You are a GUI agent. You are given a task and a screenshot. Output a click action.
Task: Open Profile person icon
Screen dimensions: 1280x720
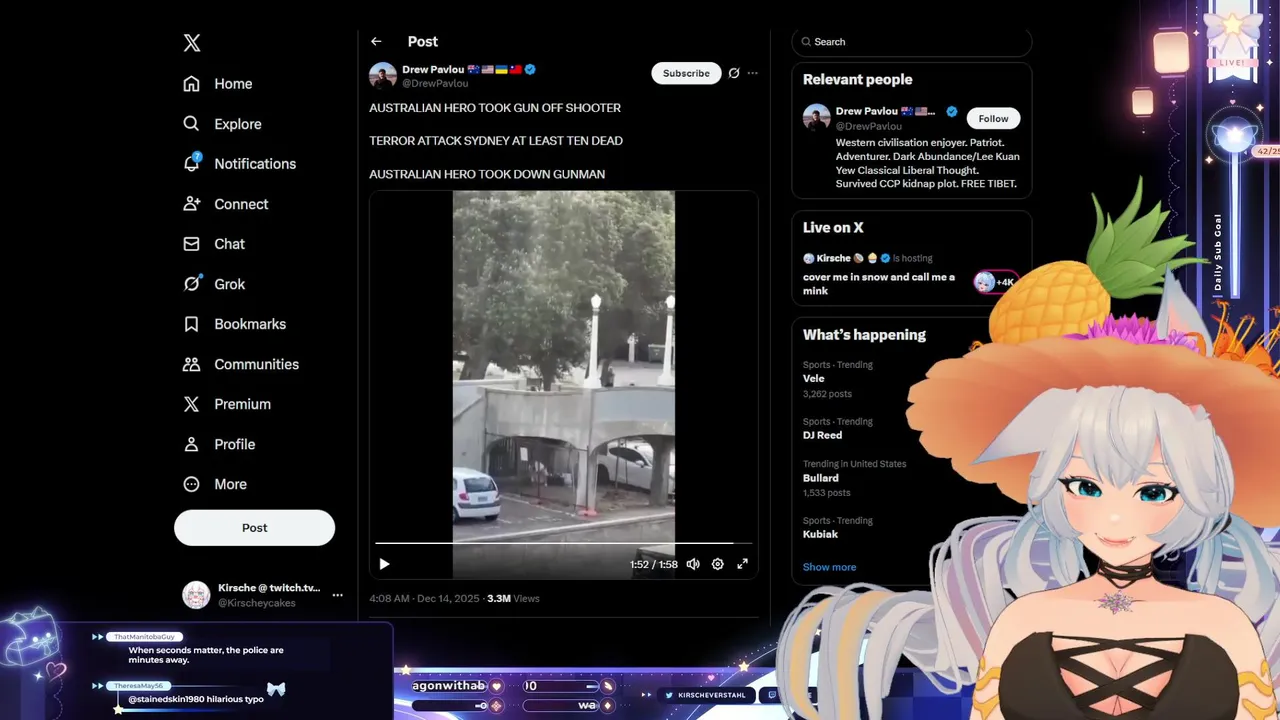click(x=192, y=444)
